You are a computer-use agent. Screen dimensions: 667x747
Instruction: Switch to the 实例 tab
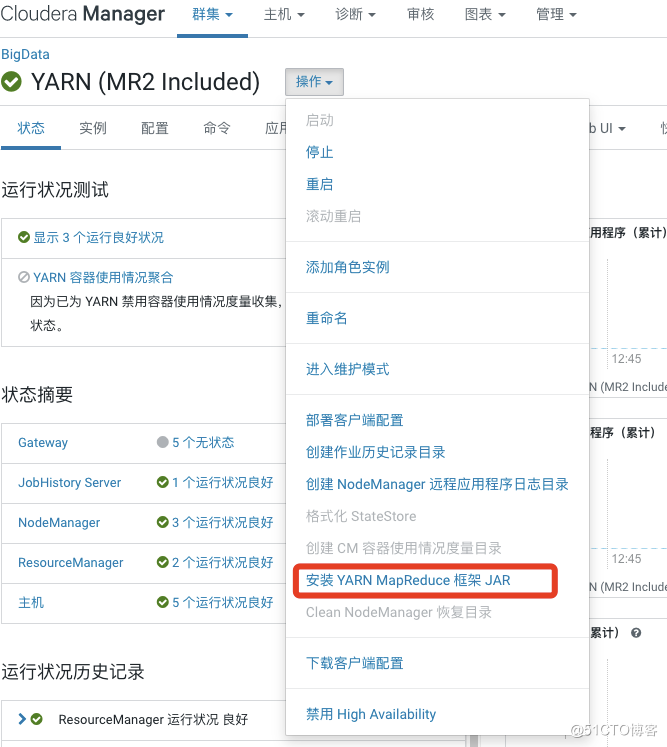(93, 128)
